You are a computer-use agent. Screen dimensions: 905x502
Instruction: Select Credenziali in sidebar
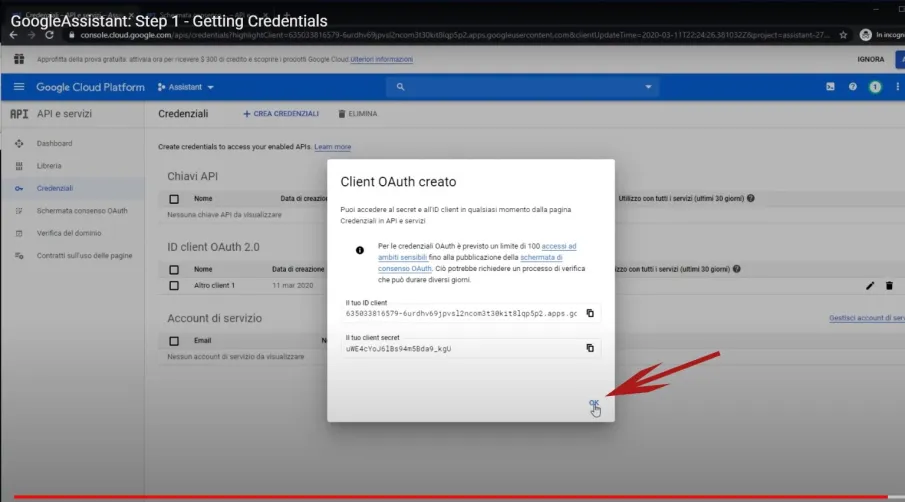pyautogui.click(x=55, y=188)
